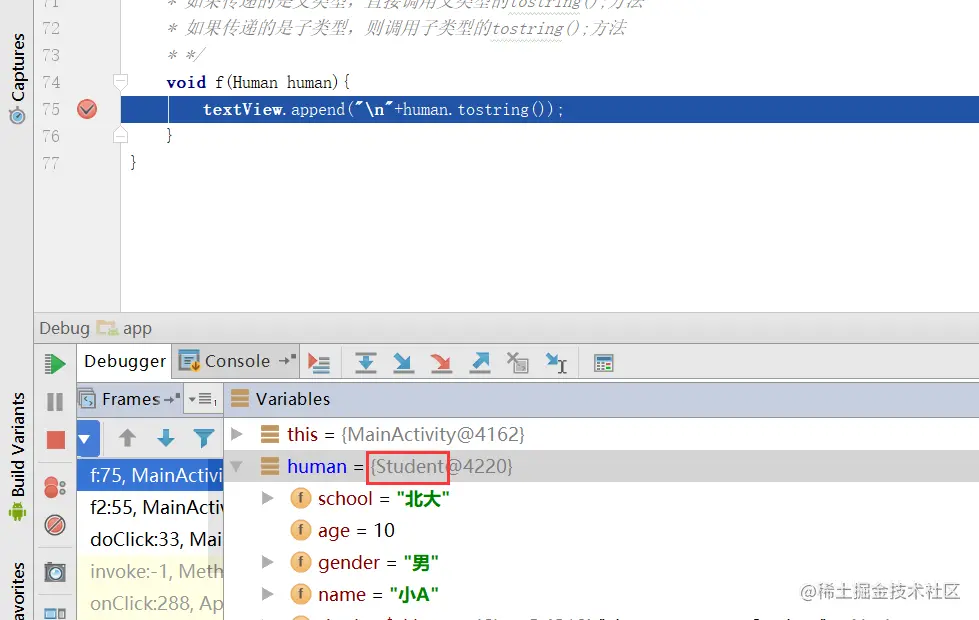This screenshot has height=620, width=979.
Task: Open the Captures side panel
Action: click(17, 77)
